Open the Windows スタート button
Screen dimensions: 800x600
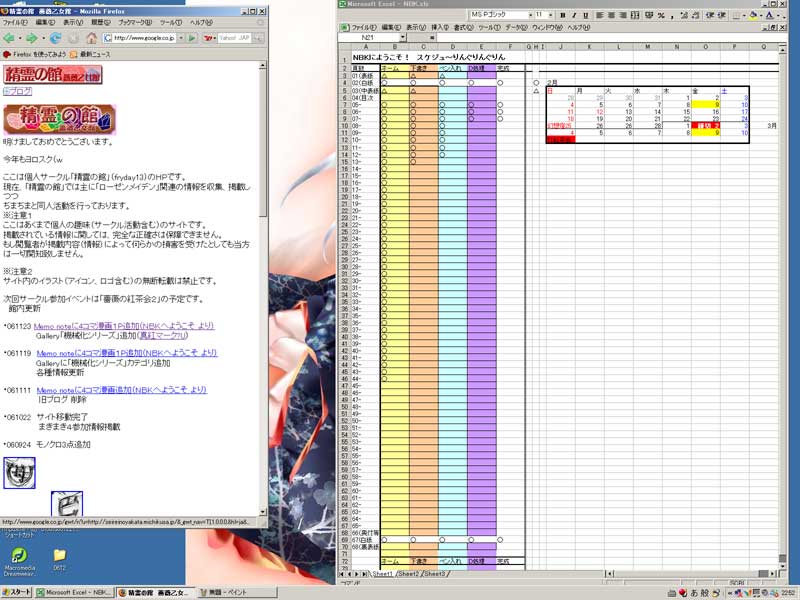[x=17, y=592]
